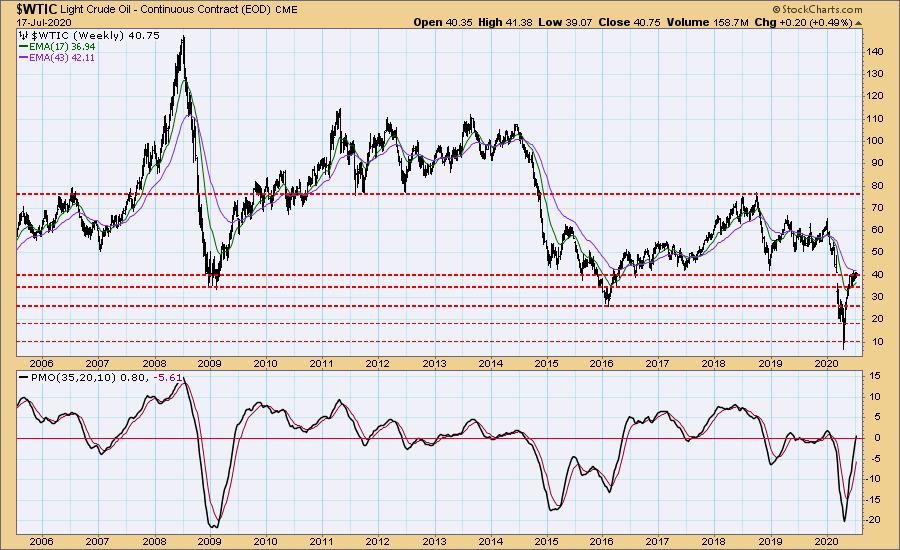Click 2012 year label under PMO panel
Image resolution: width=900 pixels, height=550 pixels.
coord(378,541)
